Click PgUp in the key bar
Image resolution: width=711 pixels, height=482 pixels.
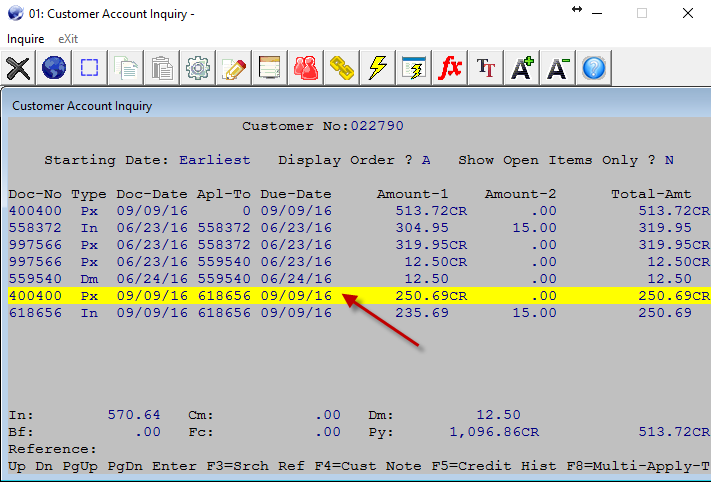(80, 466)
